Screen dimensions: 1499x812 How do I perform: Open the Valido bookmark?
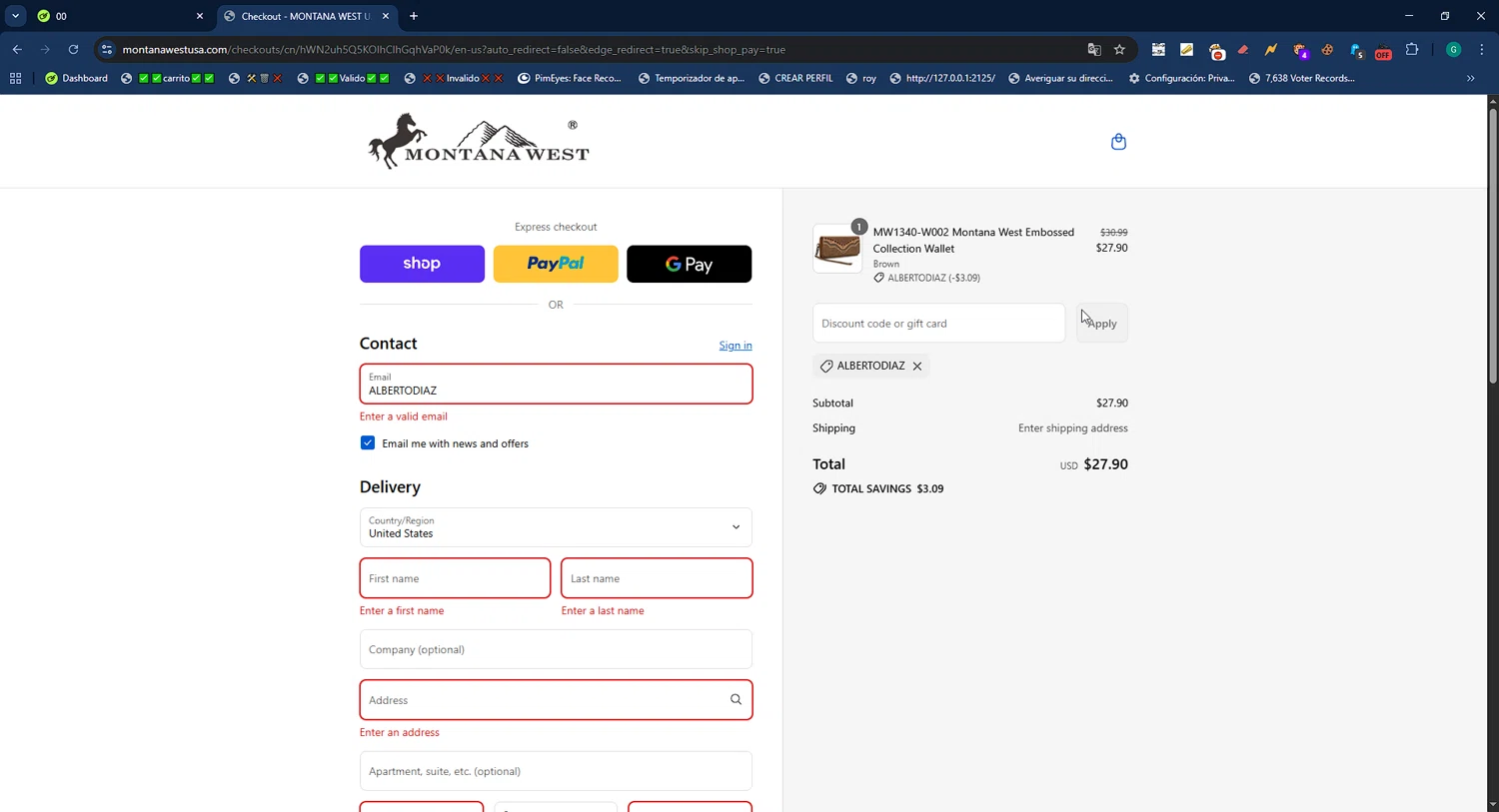(343, 78)
